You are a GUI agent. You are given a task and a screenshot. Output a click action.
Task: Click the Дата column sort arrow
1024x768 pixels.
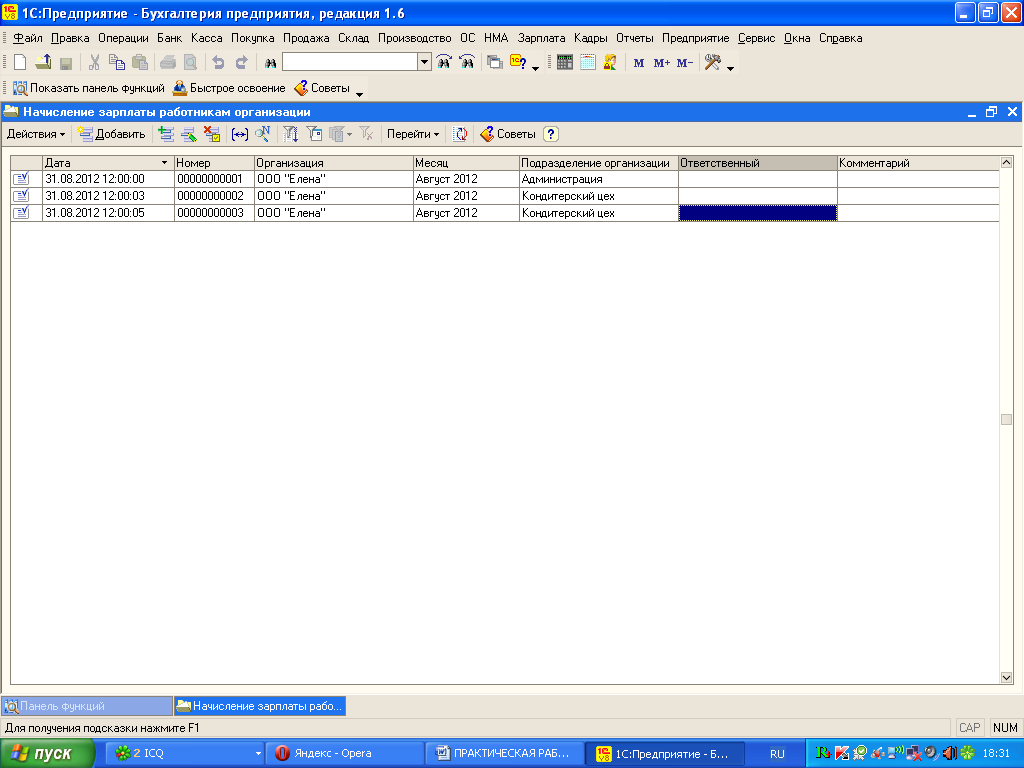pyautogui.click(x=164, y=163)
